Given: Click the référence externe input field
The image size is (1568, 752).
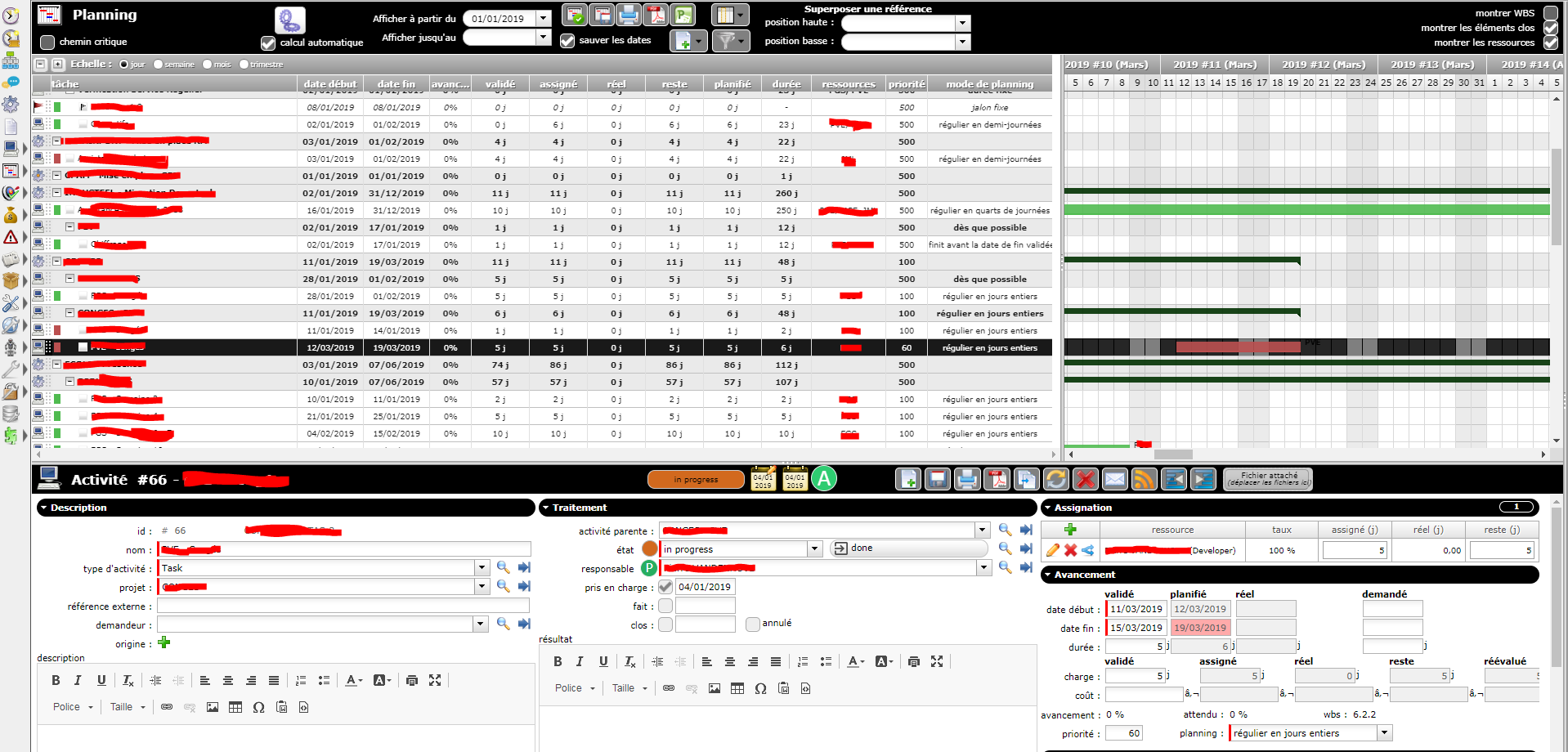Looking at the screenshot, I should [x=343, y=606].
